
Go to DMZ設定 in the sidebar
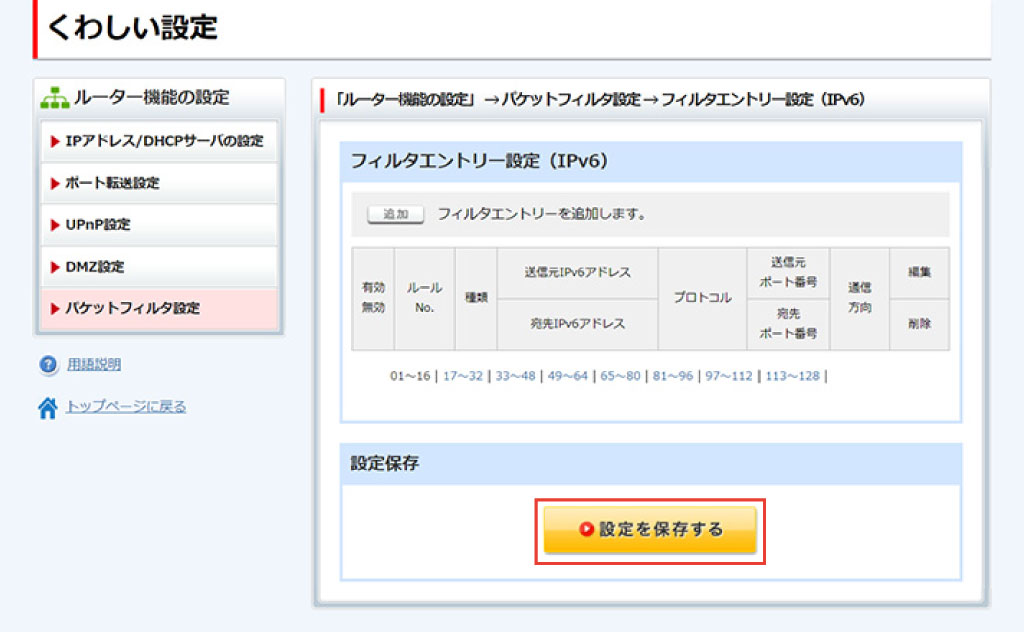pos(158,267)
